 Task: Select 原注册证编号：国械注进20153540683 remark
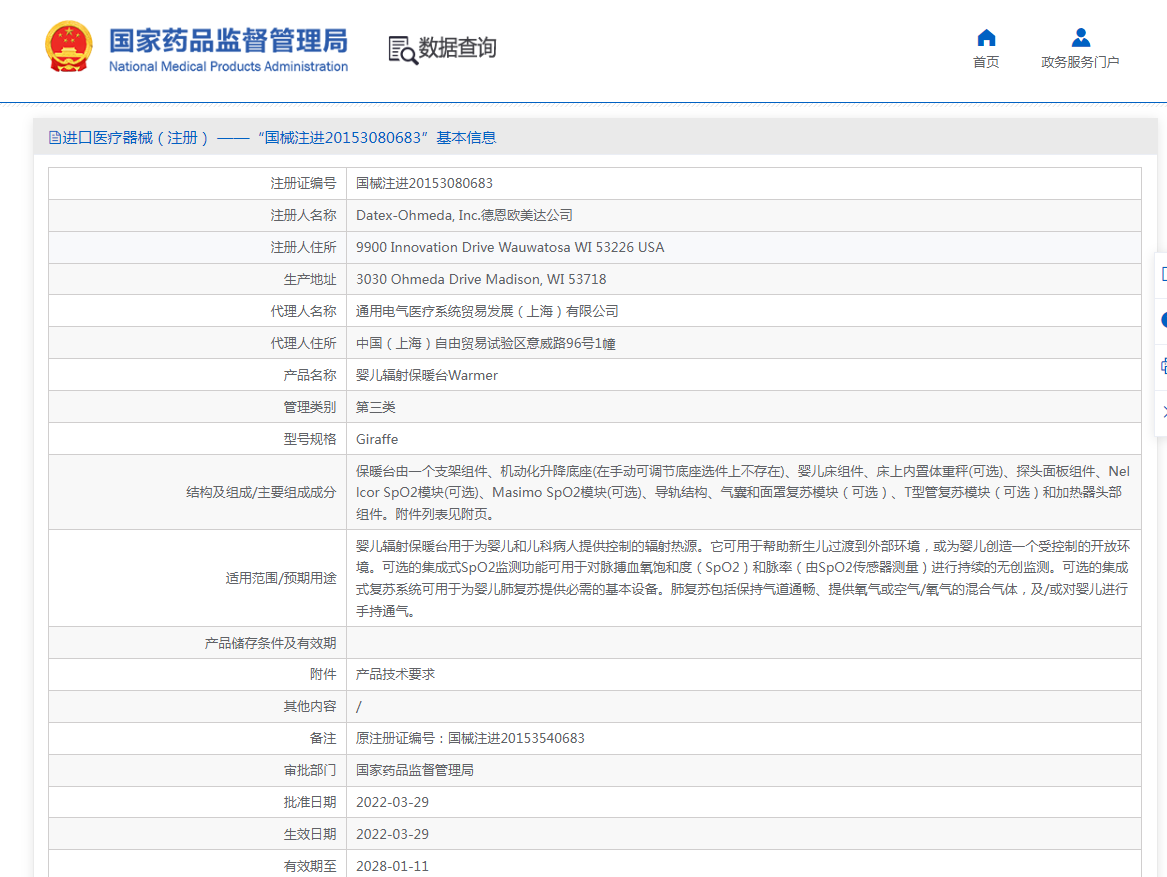tap(470, 739)
